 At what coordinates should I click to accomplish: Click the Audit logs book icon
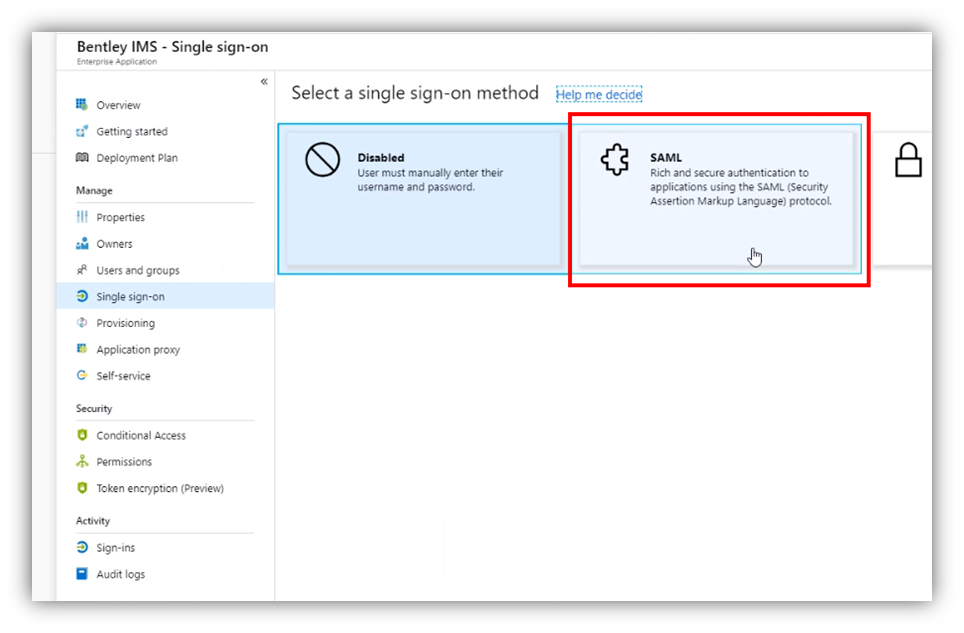tap(82, 573)
